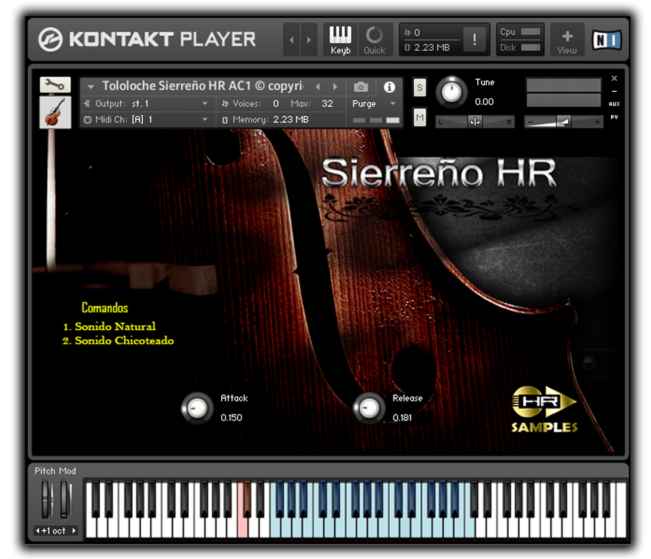The image size is (651, 559).
Task: Toggle the AUX sends button
Action: tap(614, 104)
